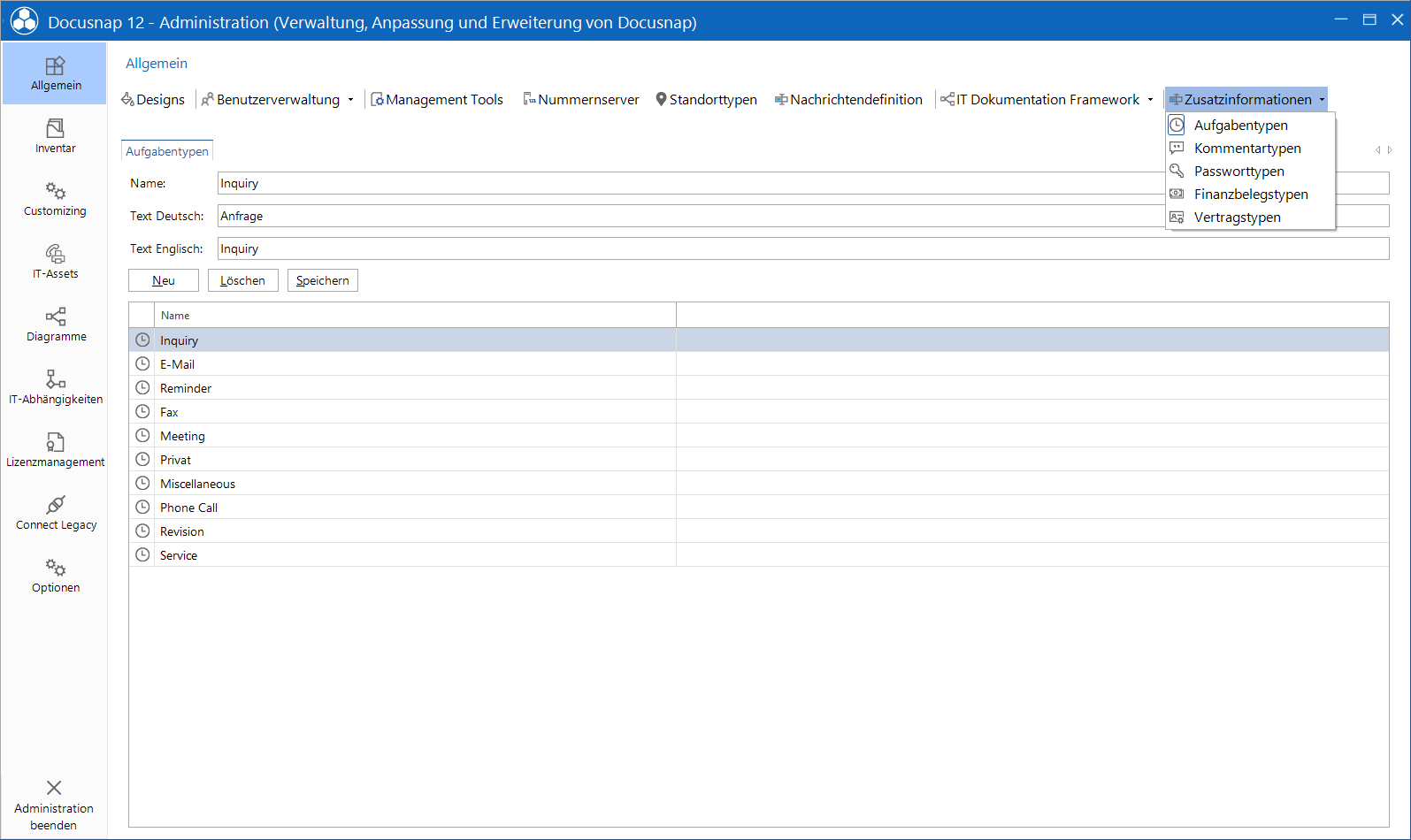
Task: Open the Inventar sidebar section
Action: click(x=55, y=136)
